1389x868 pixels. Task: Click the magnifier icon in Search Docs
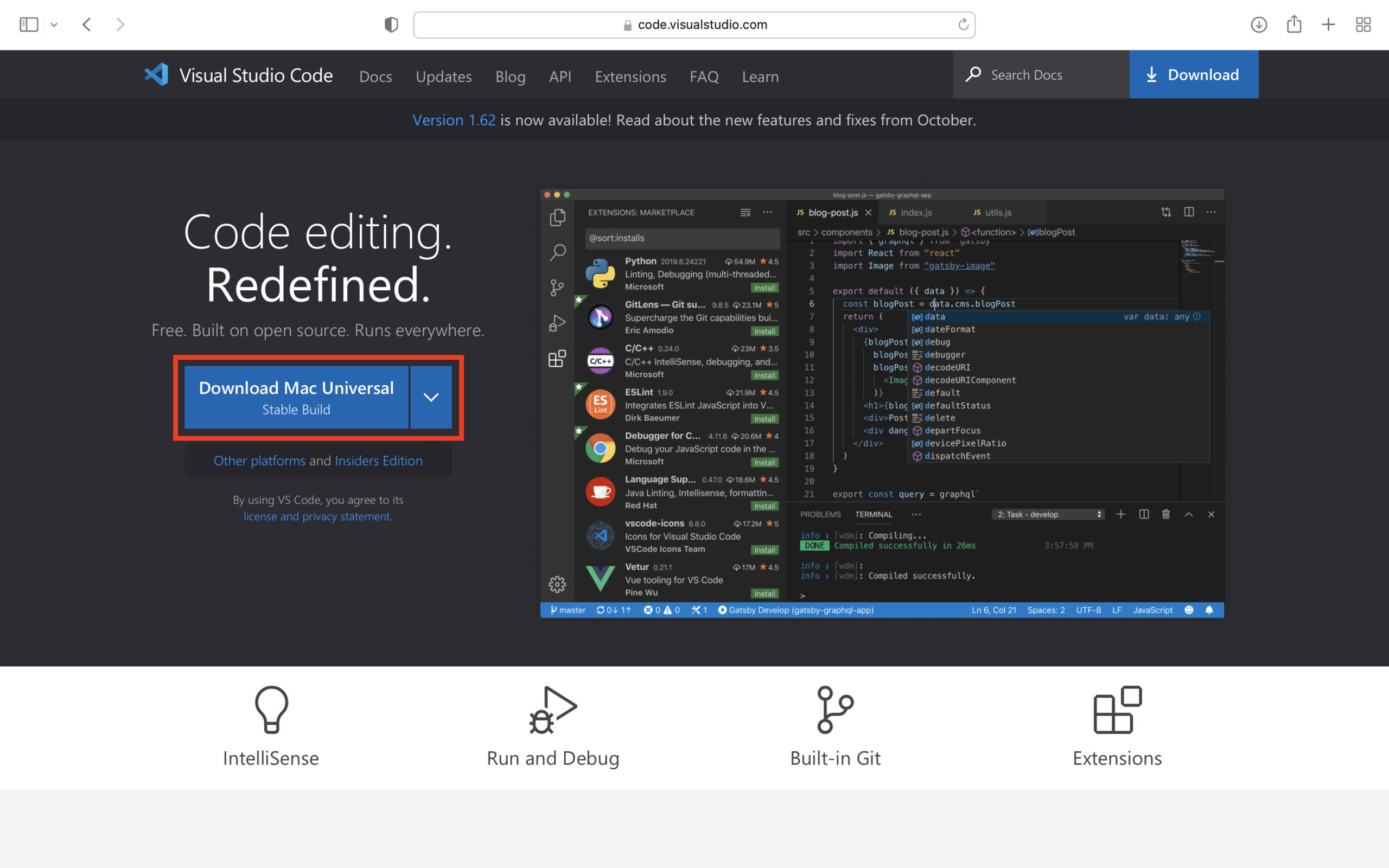973,75
